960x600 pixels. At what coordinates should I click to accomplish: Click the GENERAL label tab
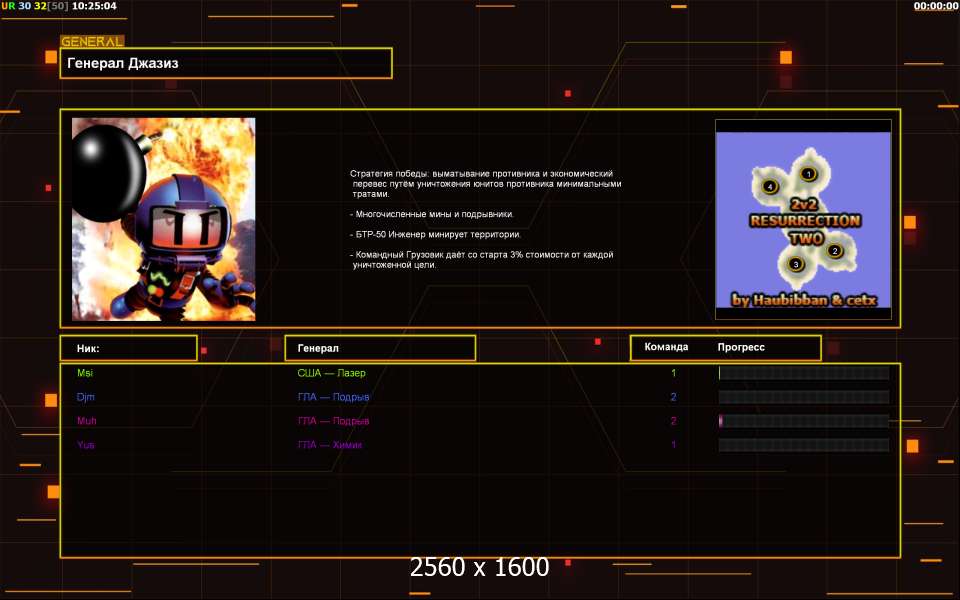(92, 42)
